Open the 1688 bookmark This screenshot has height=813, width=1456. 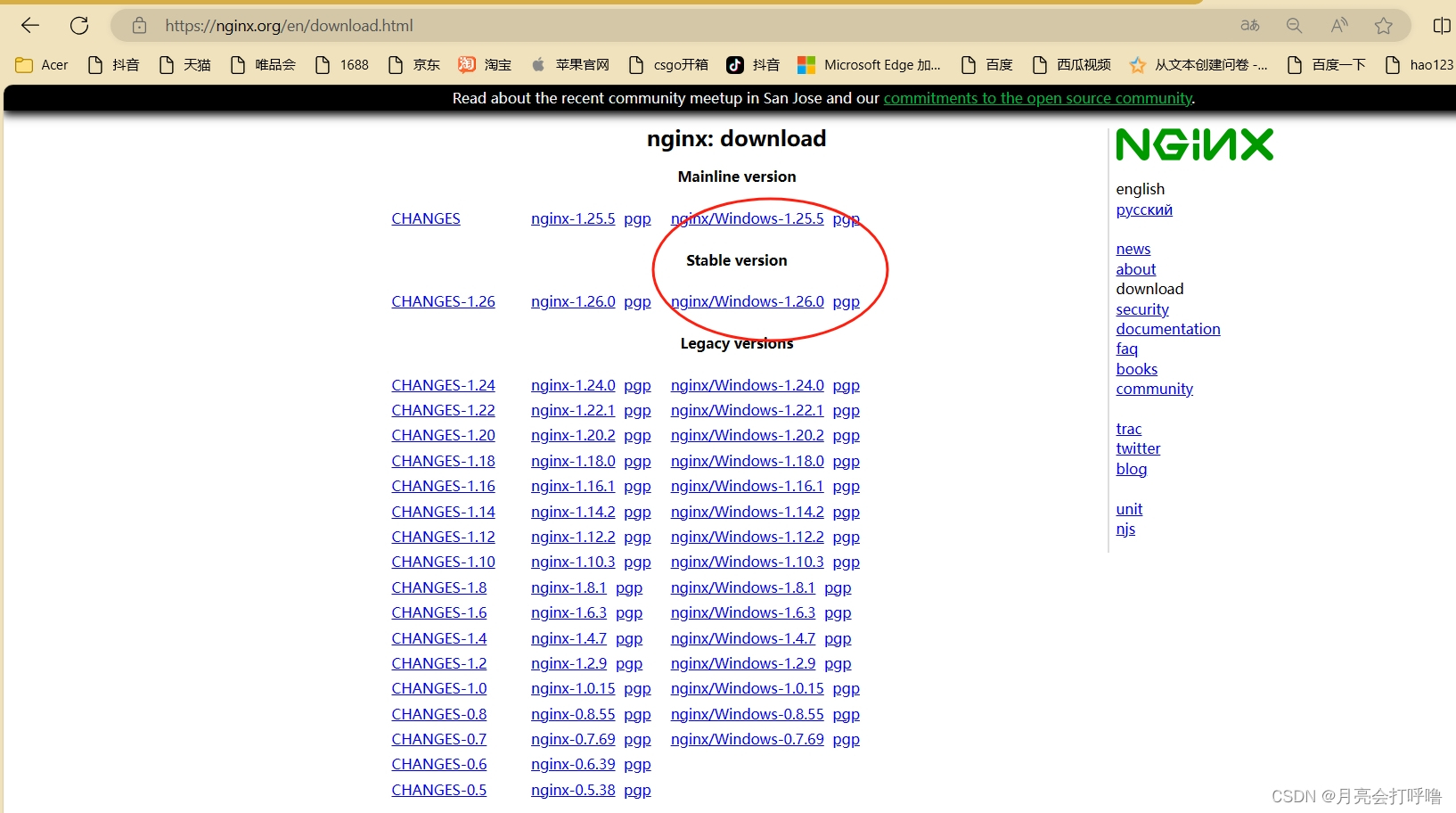pyautogui.click(x=342, y=64)
